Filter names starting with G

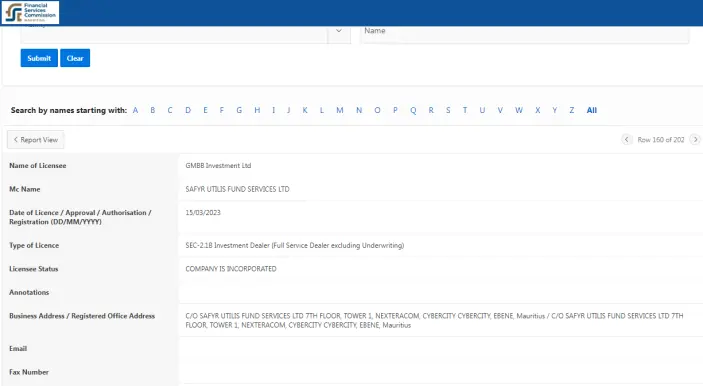click(239, 110)
